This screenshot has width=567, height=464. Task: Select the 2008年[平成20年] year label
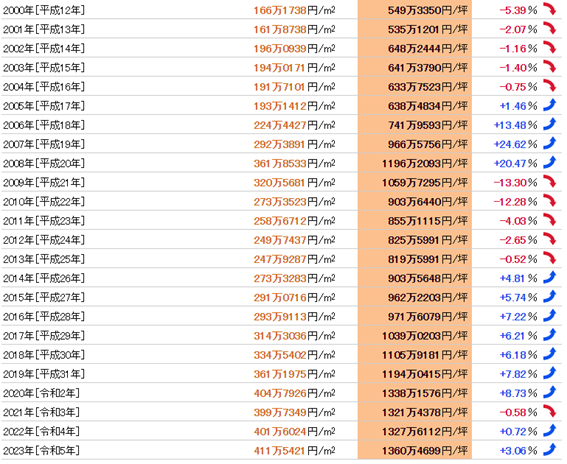click(x=44, y=163)
